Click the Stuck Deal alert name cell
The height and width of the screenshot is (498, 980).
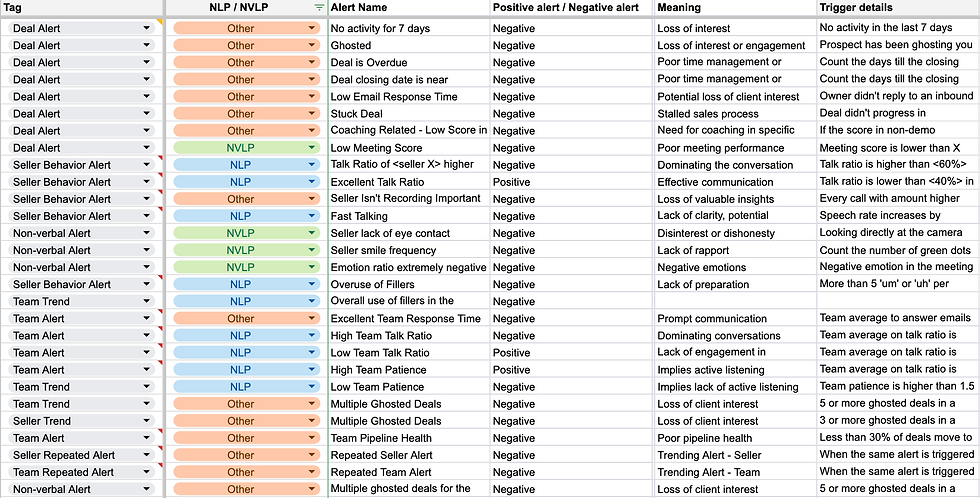tap(406, 114)
